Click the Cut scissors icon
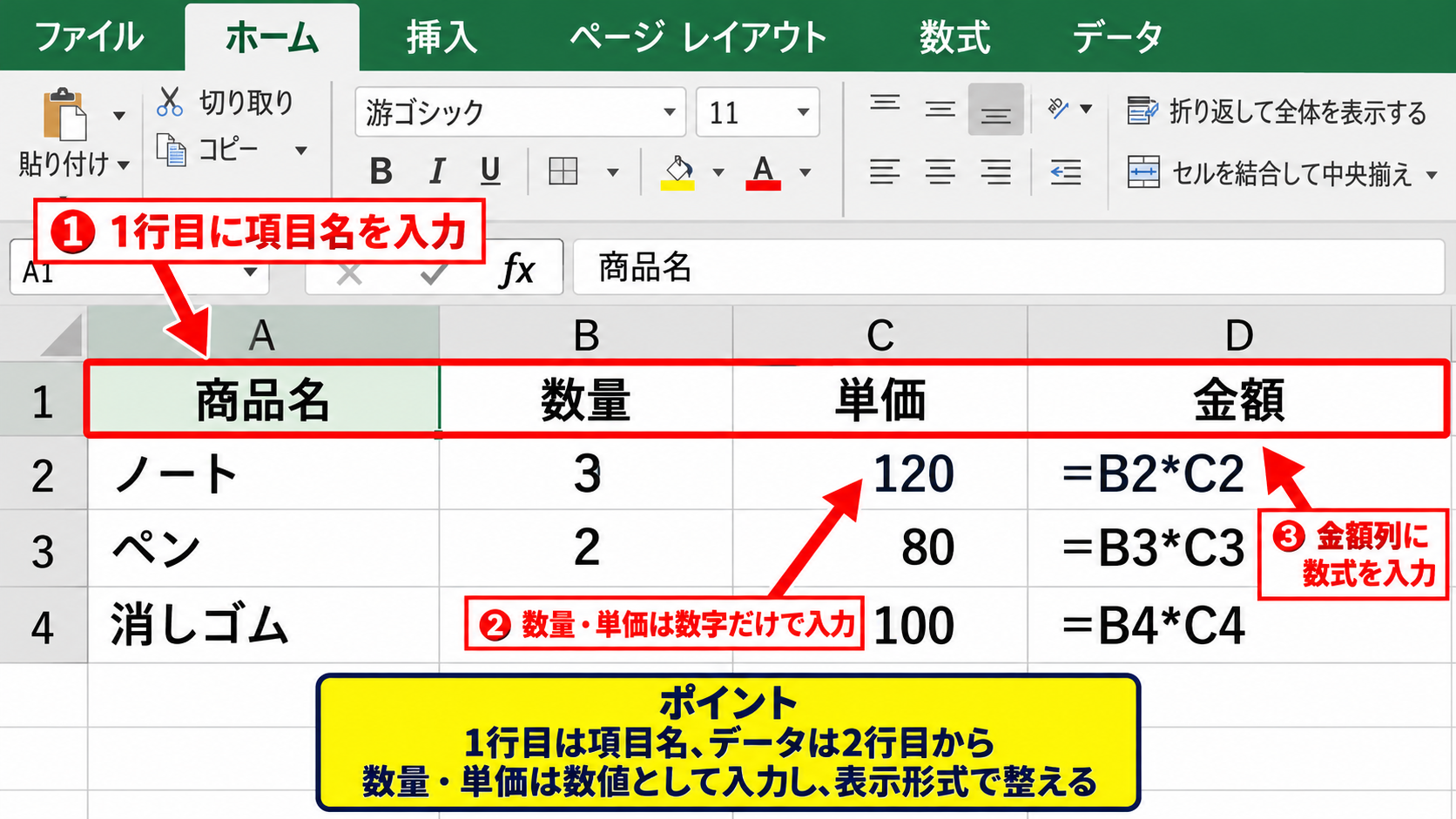The width and height of the screenshot is (1456, 819). pyautogui.click(x=170, y=102)
